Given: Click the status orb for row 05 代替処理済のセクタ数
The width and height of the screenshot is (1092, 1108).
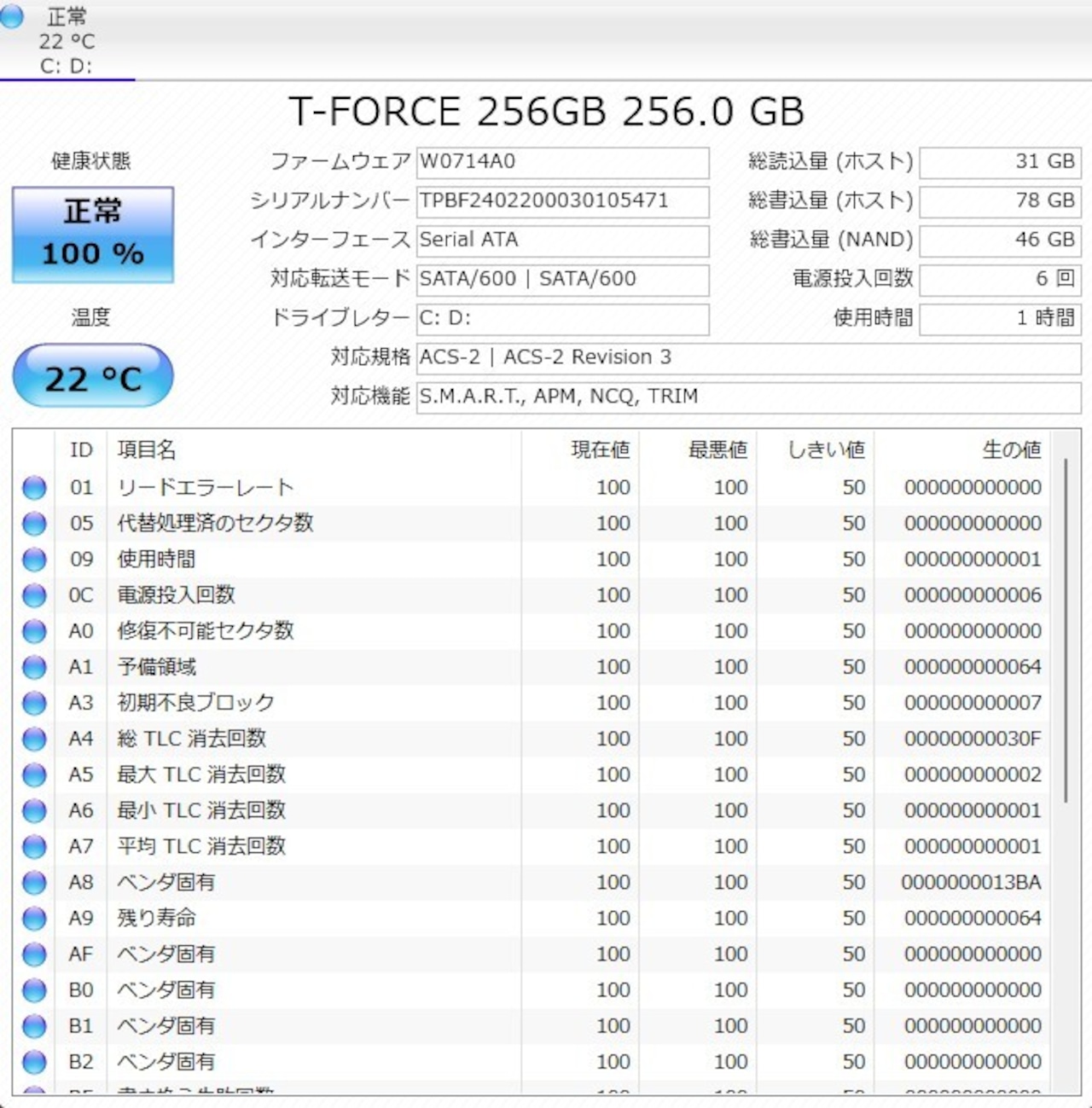Looking at the screenshot, I should 34,524.
